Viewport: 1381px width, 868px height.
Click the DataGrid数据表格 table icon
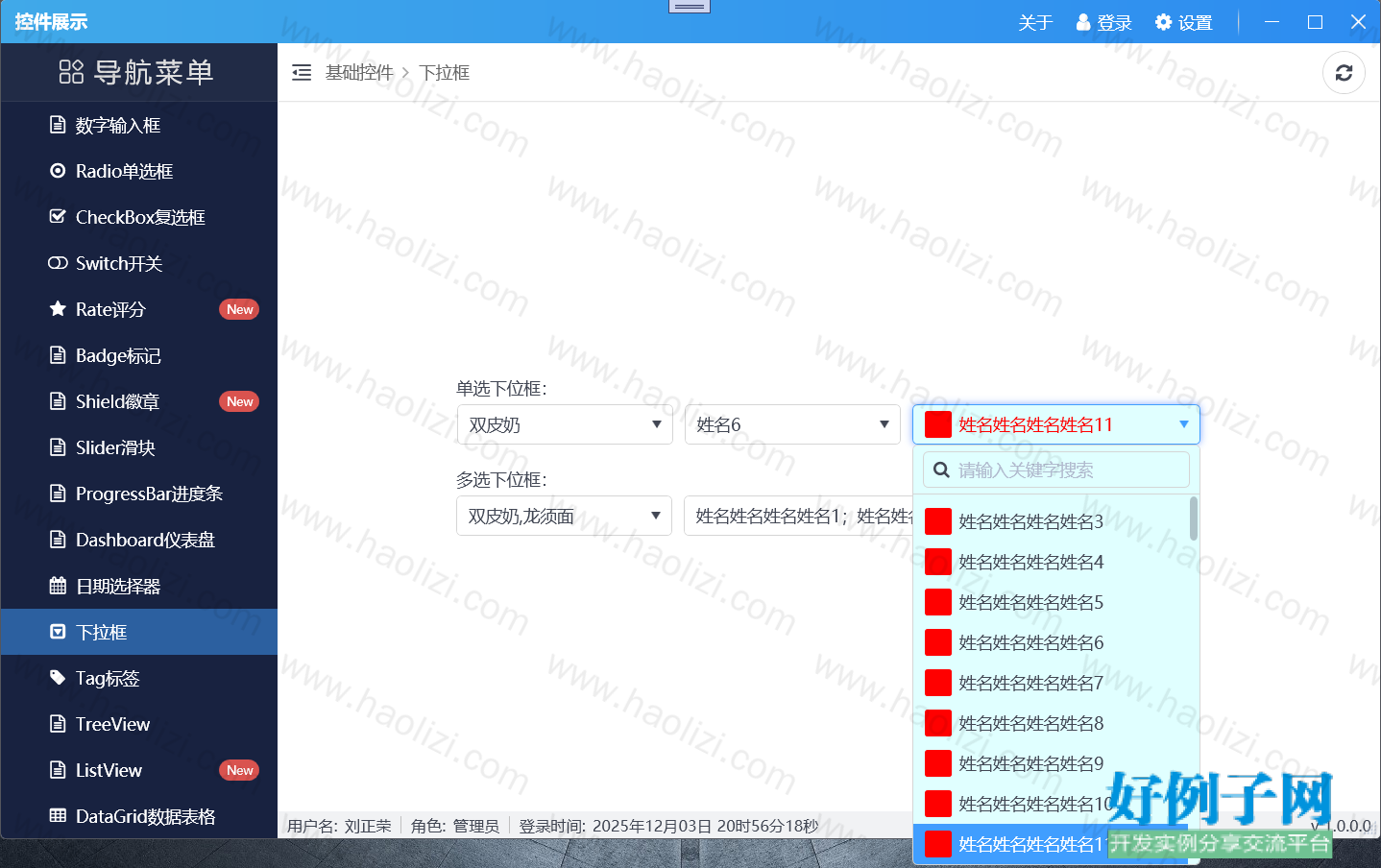click(58, 816)
